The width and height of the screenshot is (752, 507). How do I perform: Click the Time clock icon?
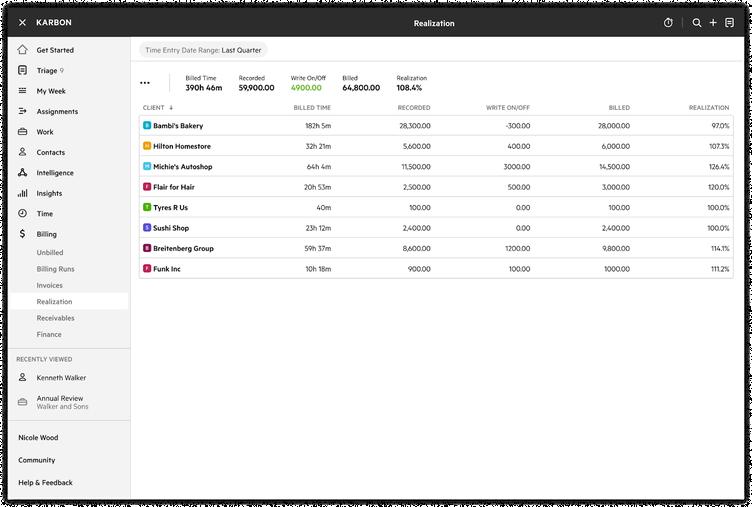pyautogui.click(x=22, y=213)
